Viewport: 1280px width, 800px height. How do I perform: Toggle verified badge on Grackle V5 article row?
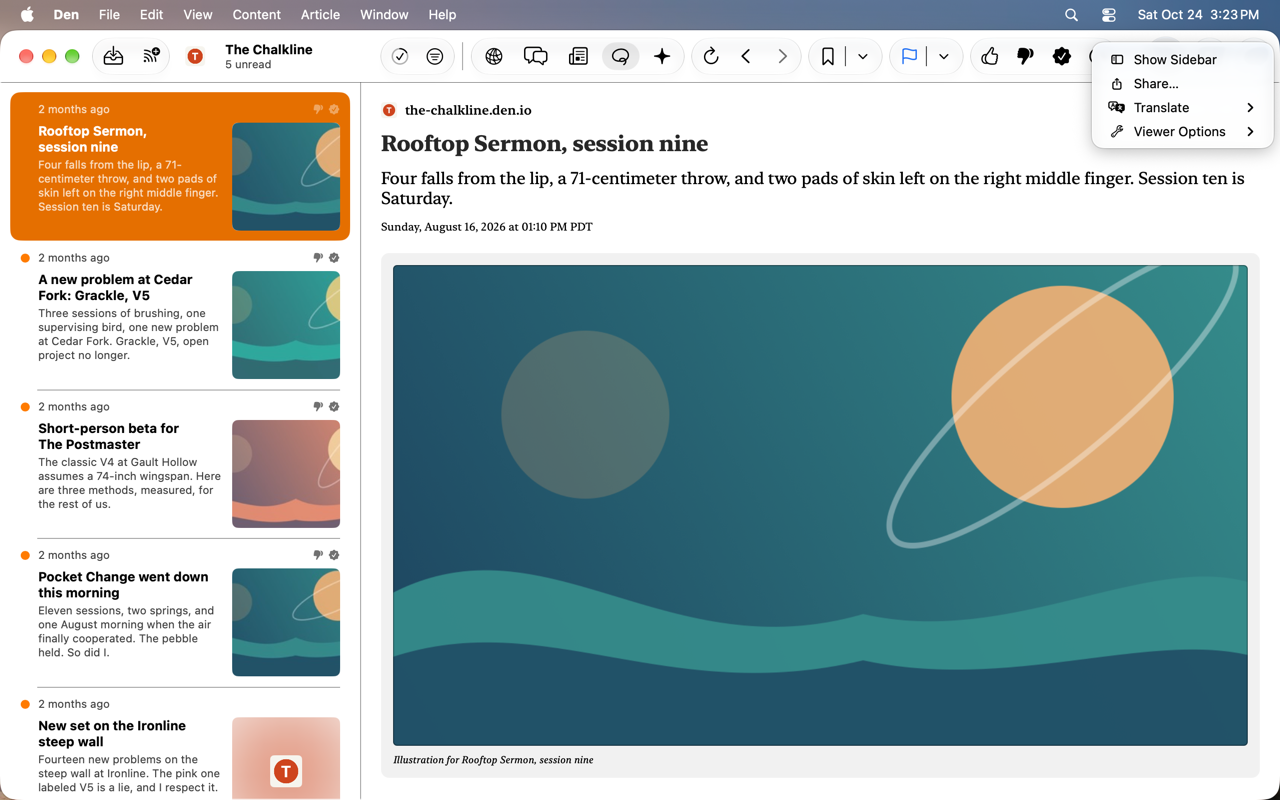click(334, 258)
